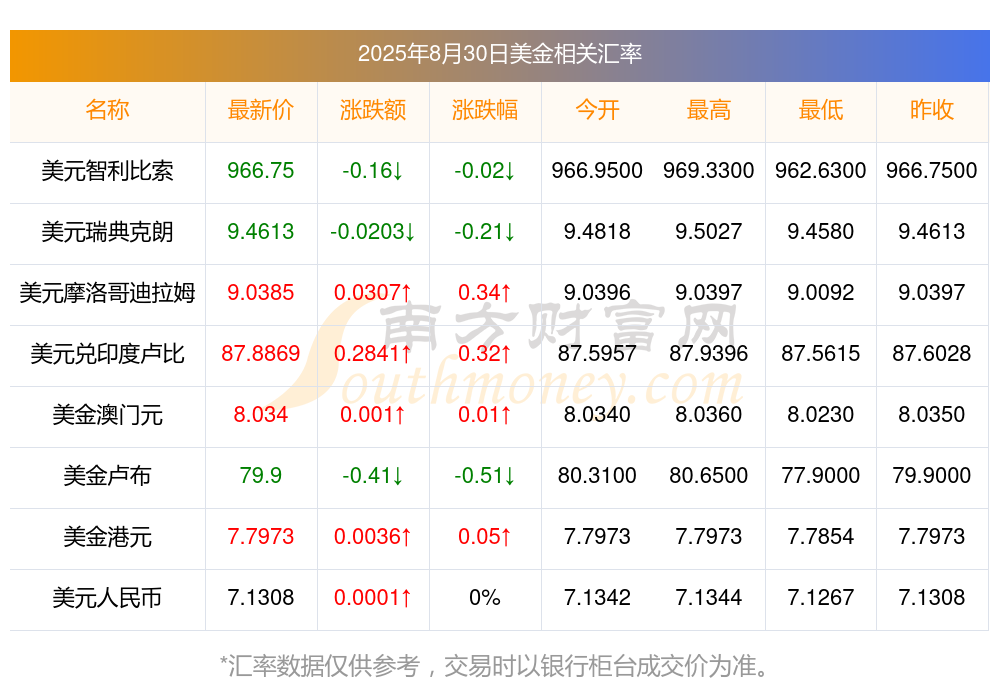The height and width of the screenshot is (698, 1000).
Task: Click low value 9.0092
Action: (x=821, y=293)
